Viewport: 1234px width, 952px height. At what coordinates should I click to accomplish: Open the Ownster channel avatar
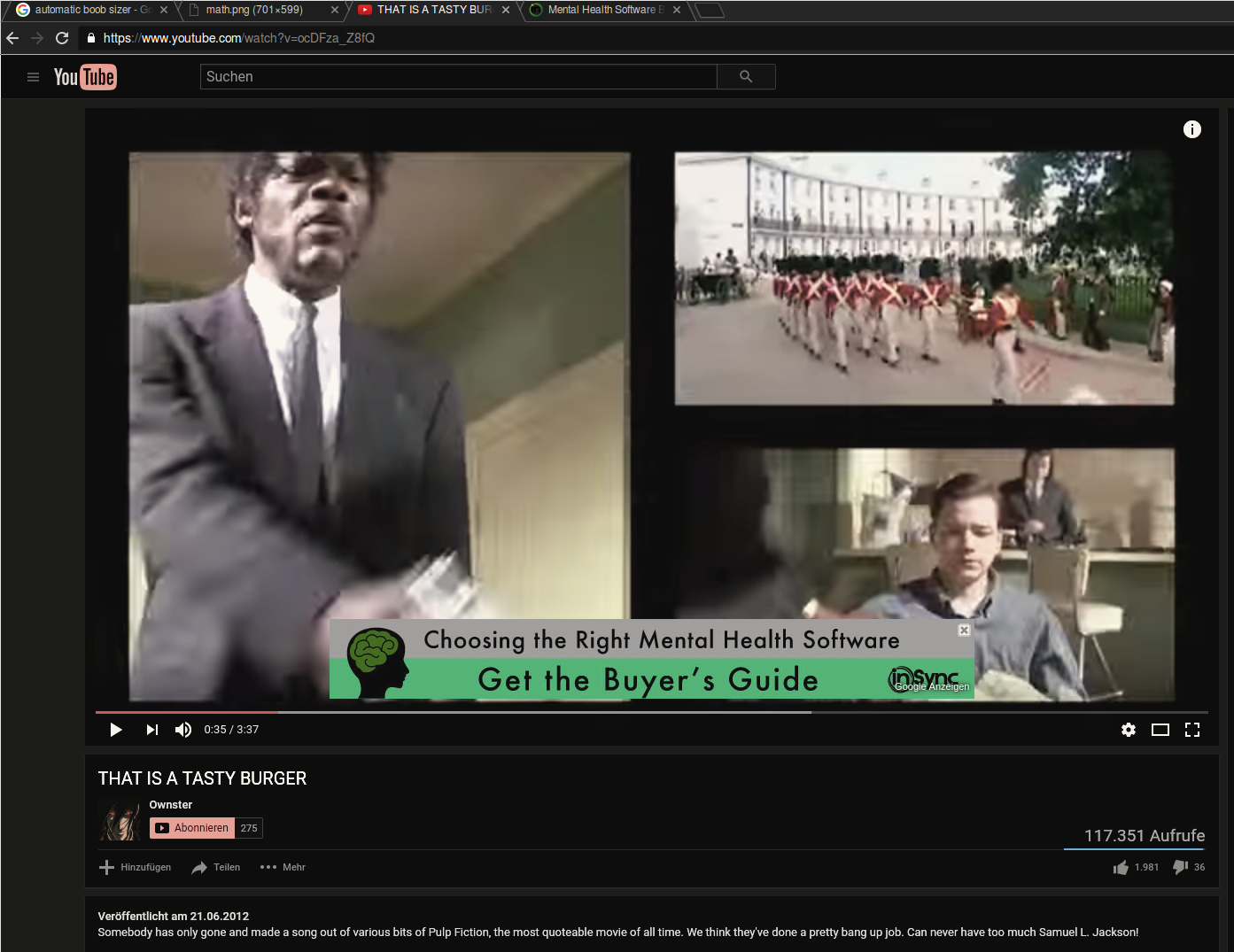click(120, 820)
